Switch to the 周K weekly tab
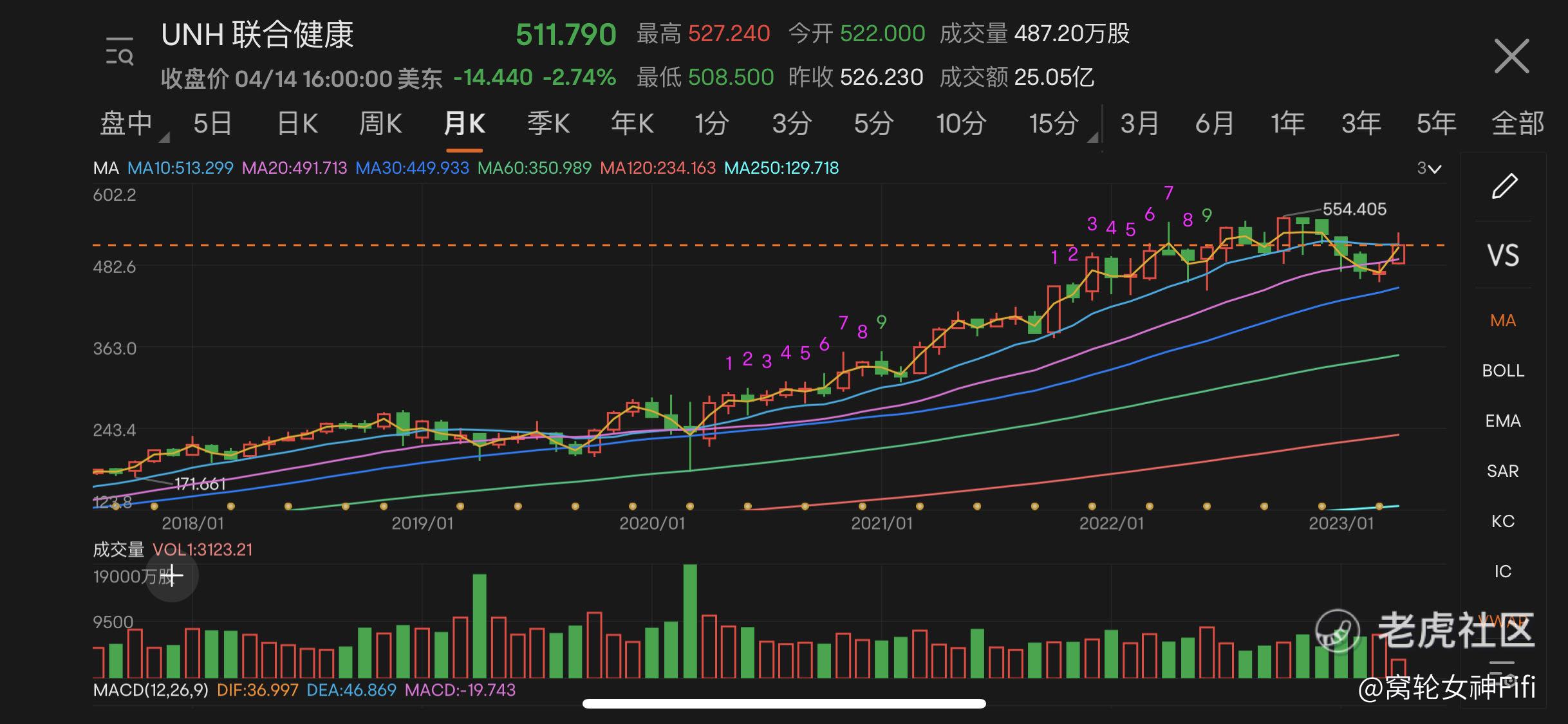1568x724 pixels. pyautogui.click(x=380, y=122)
